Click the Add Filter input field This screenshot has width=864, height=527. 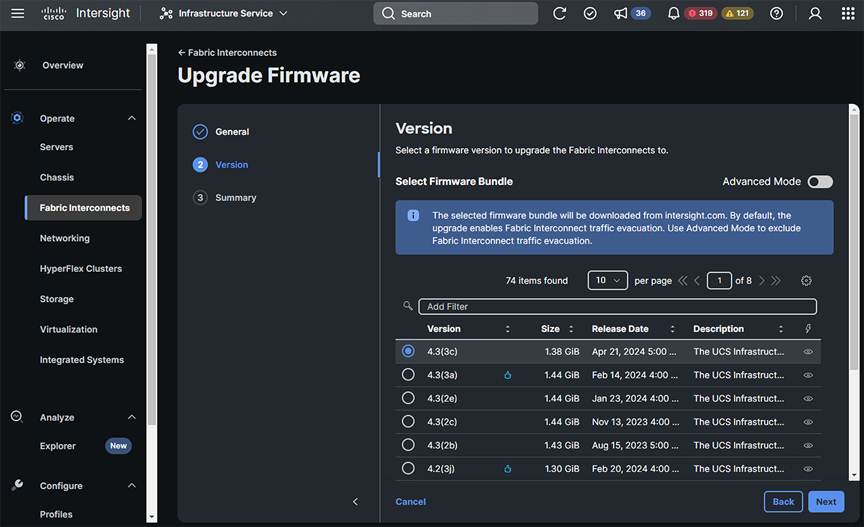click(x=617, y=306)
